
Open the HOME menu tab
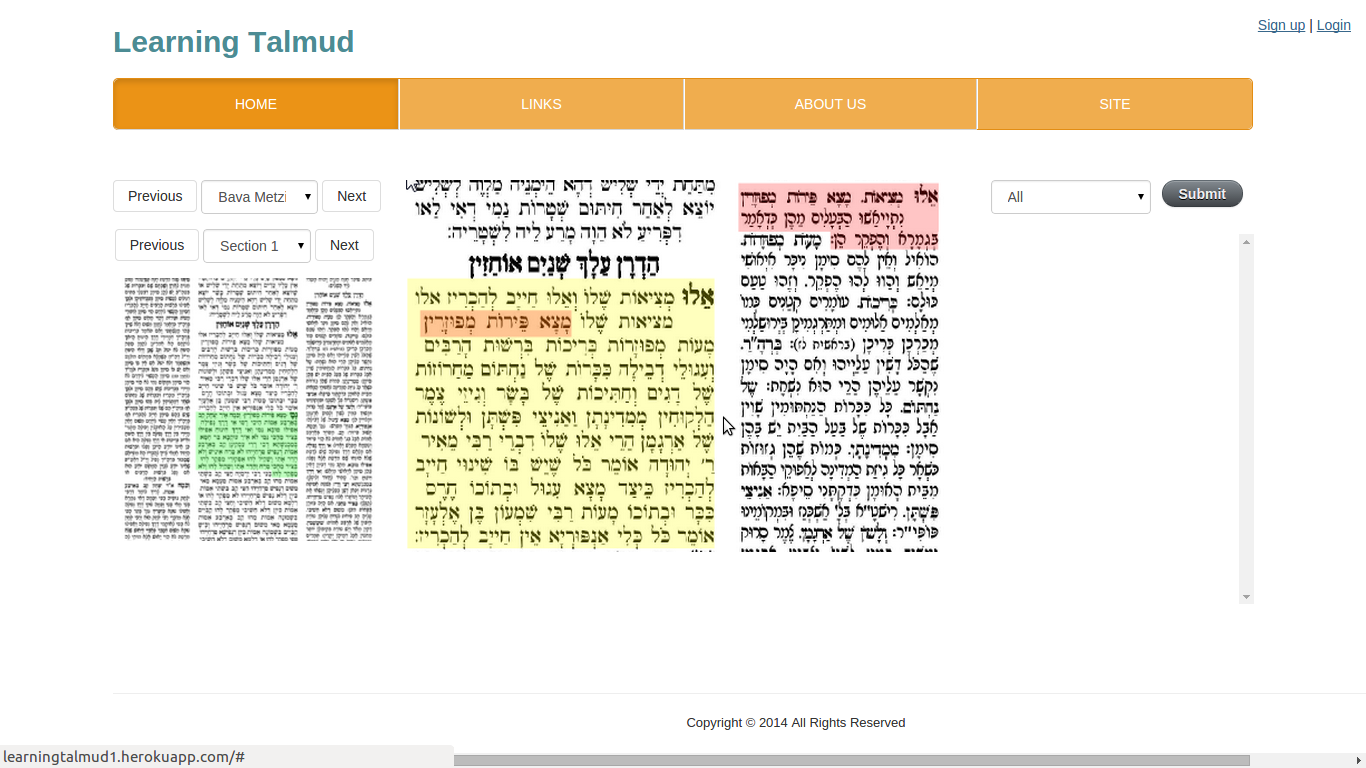coord(256,104)
